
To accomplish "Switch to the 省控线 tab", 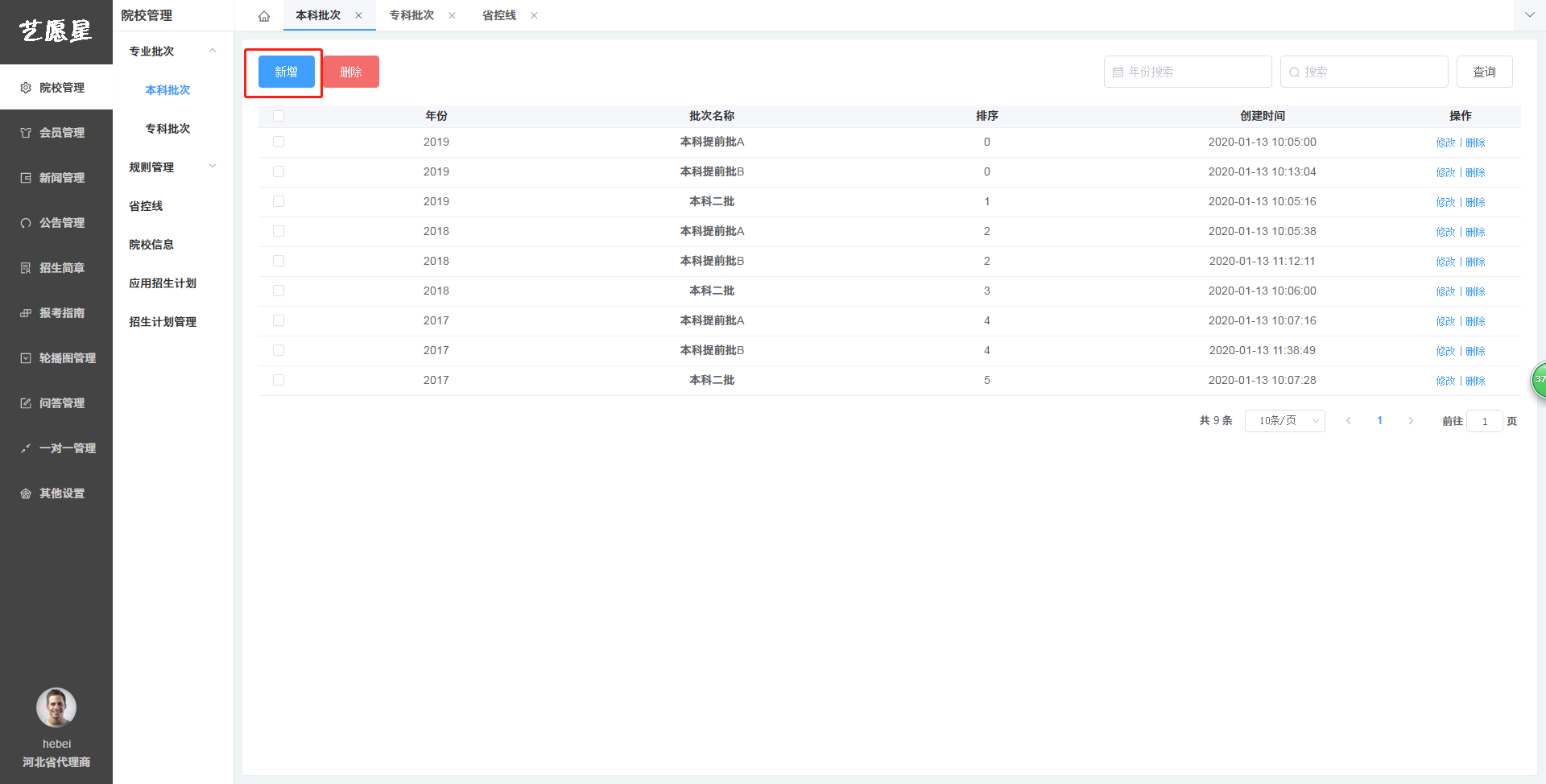I will click(x=499, y=15).
